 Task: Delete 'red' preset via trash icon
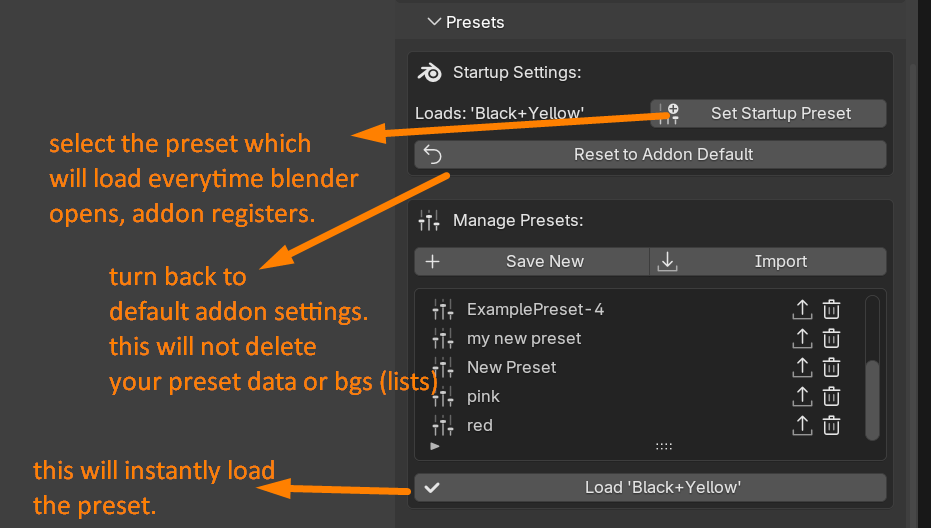coord(831,425)
